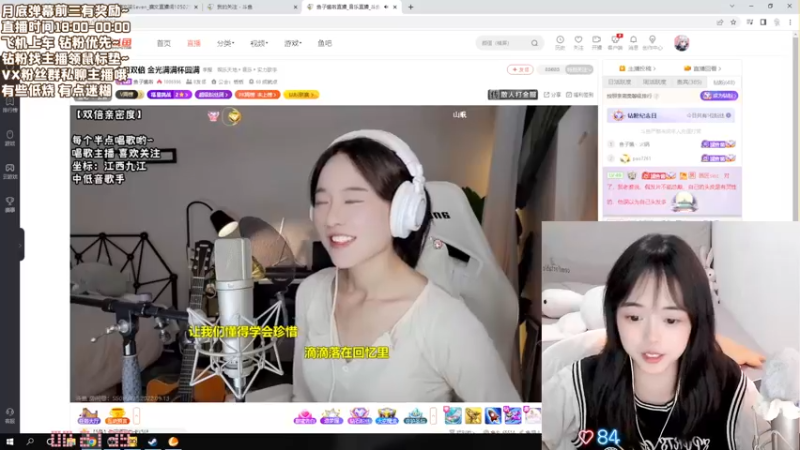Image resolution: width=800 pixels, height=450 pixels.
Task: Open Steam from the taskbar
Action: (x=152, y=442)
